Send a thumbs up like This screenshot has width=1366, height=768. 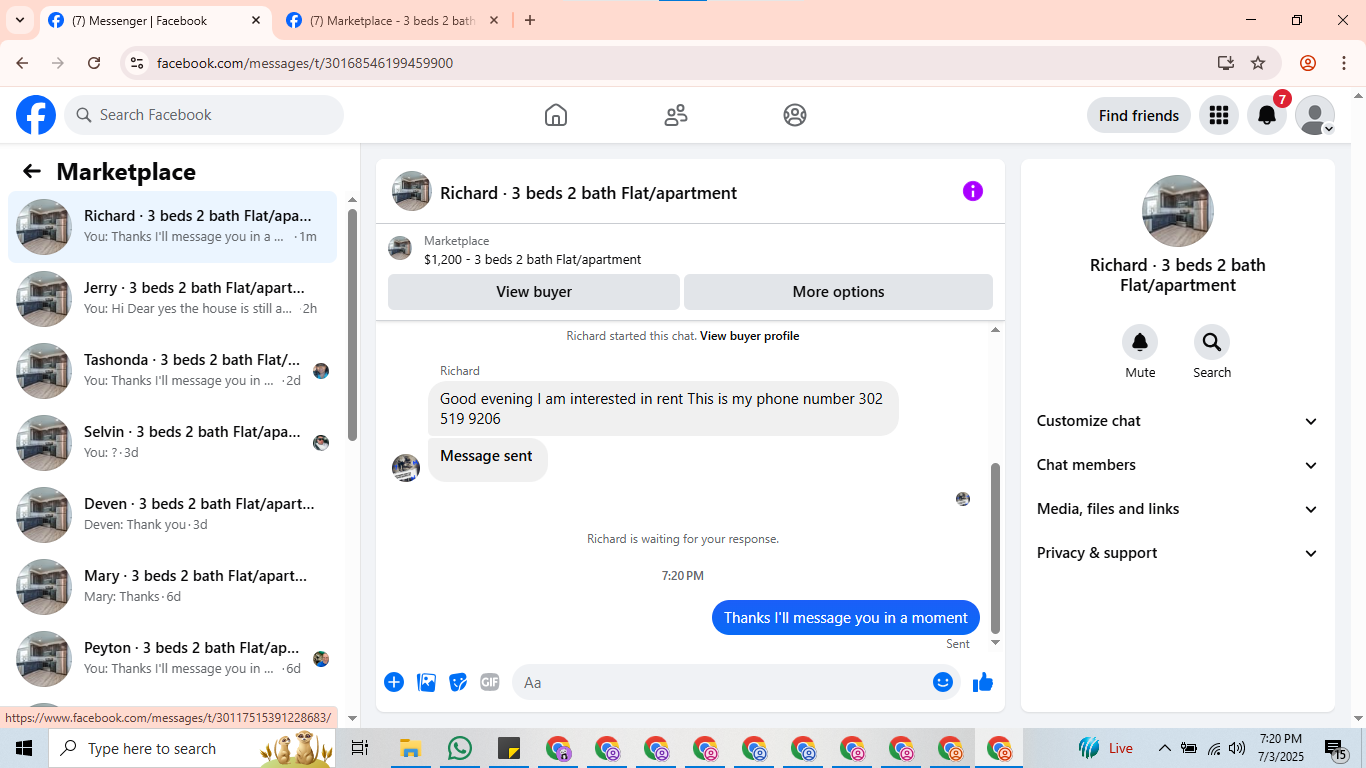pos(983,682)
